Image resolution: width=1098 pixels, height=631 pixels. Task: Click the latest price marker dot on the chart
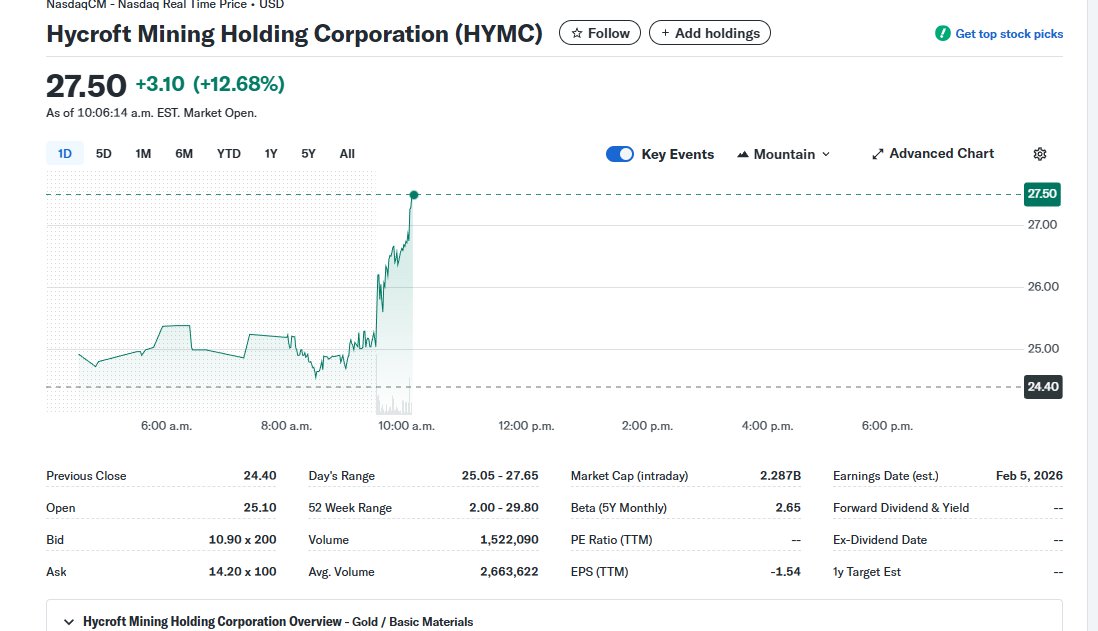[x=413, y=195]
